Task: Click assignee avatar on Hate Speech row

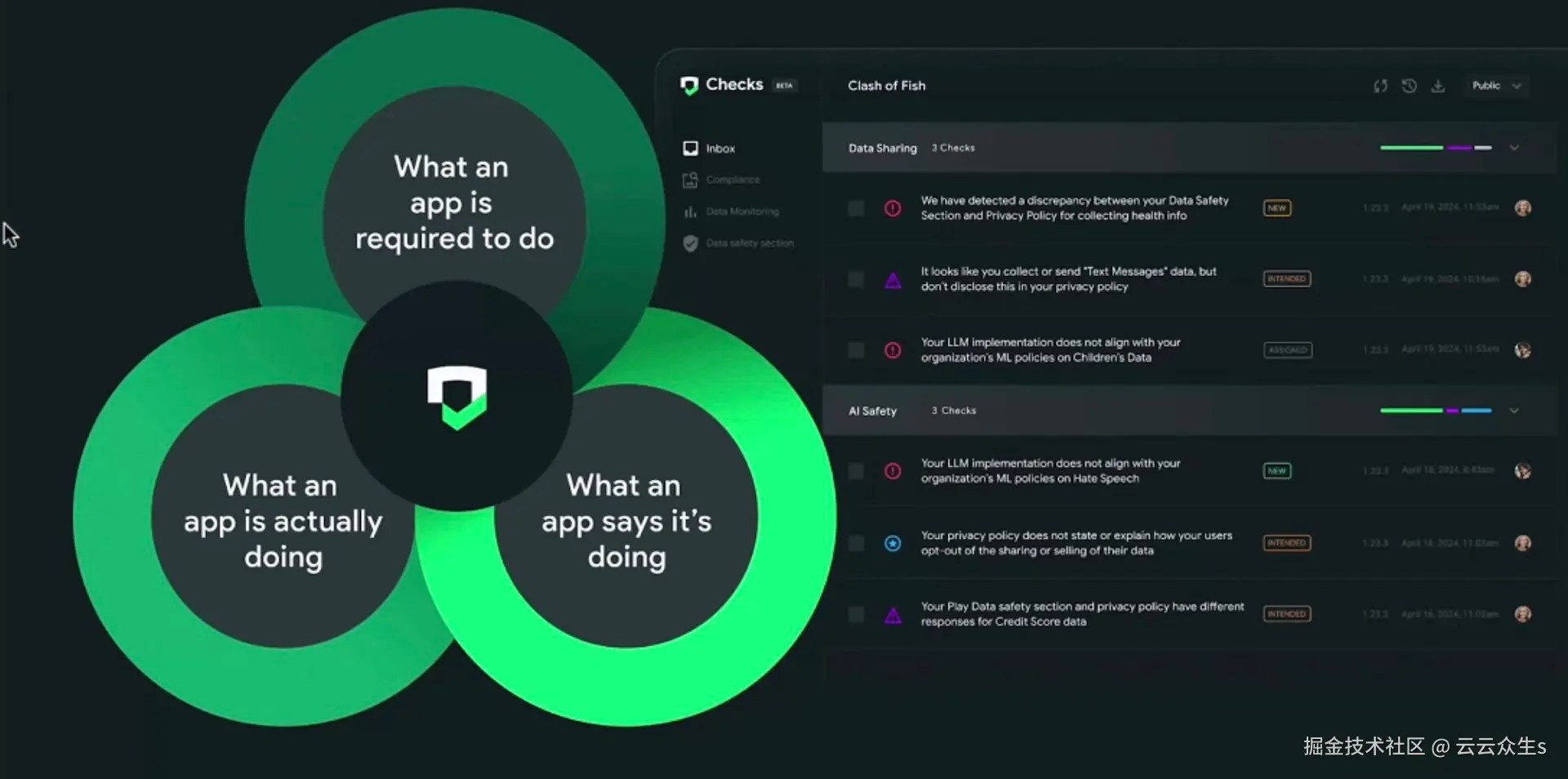Action: [x=1523, y=471]
